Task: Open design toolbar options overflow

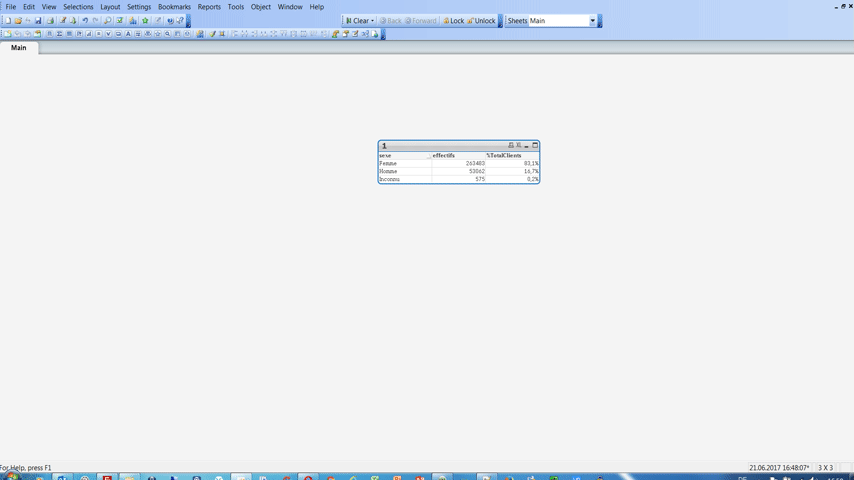Action: pos(383,34)
